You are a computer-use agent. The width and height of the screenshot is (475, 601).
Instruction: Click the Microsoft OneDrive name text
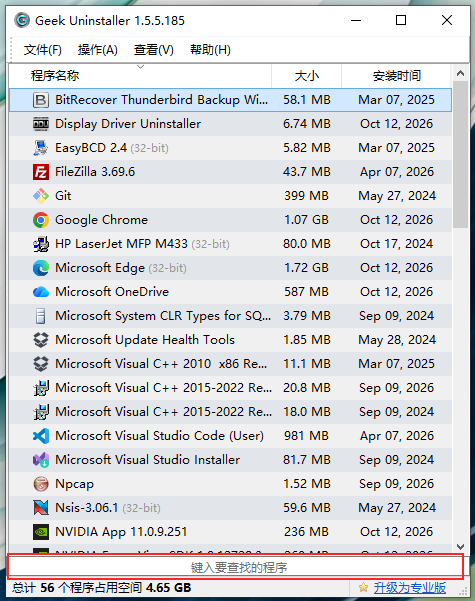click(112, 292)
